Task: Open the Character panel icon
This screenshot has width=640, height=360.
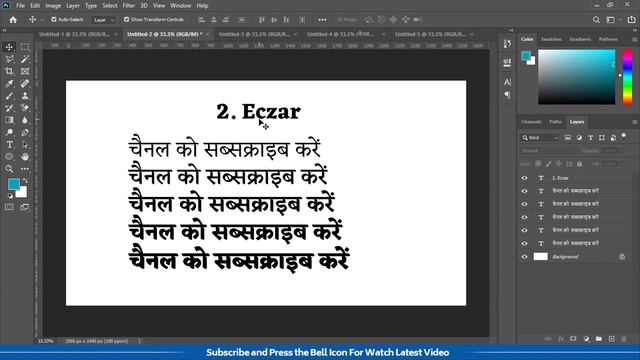Action: [x=507, y=82]
